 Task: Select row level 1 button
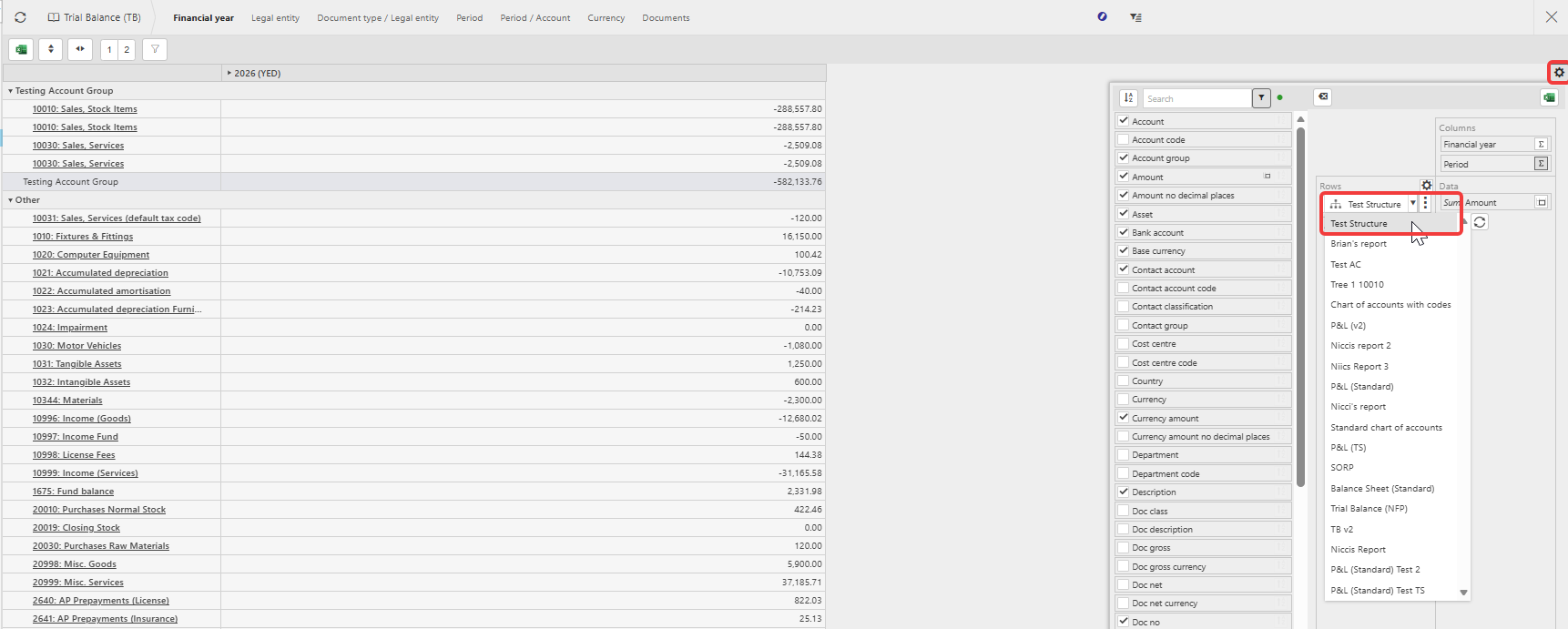coord(109,49)
